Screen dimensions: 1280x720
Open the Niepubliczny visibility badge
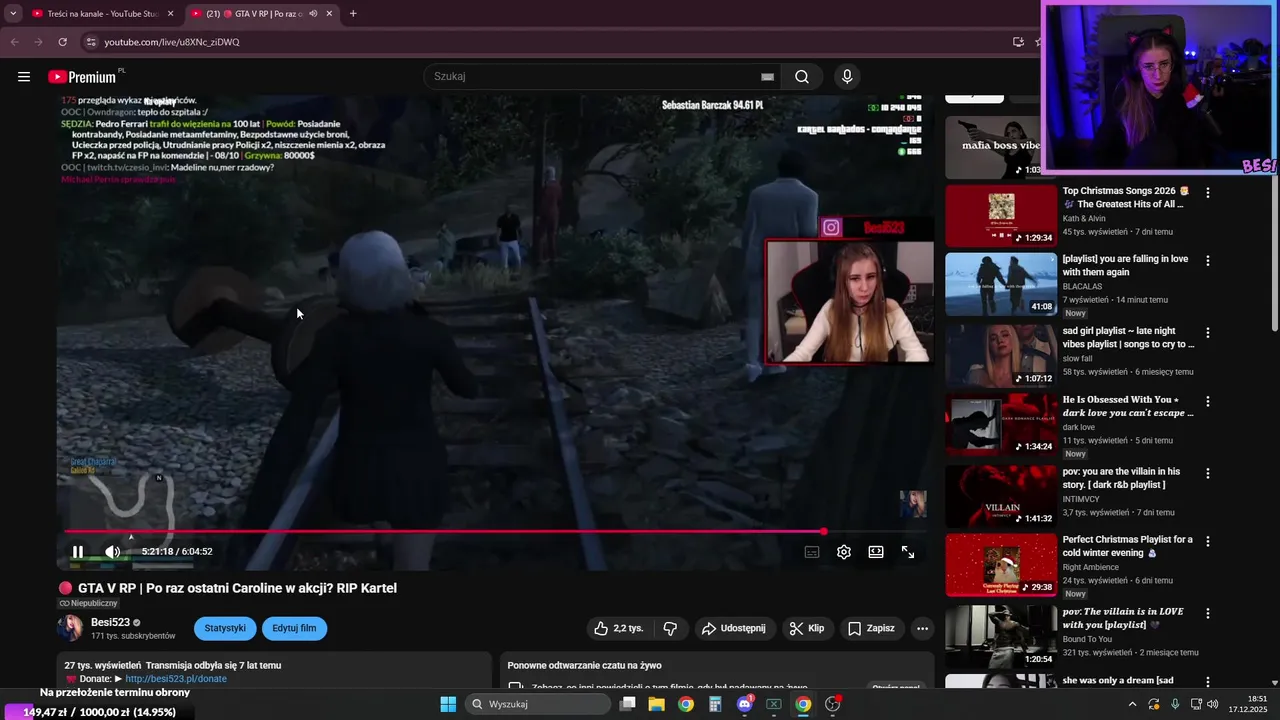point(88,604)
